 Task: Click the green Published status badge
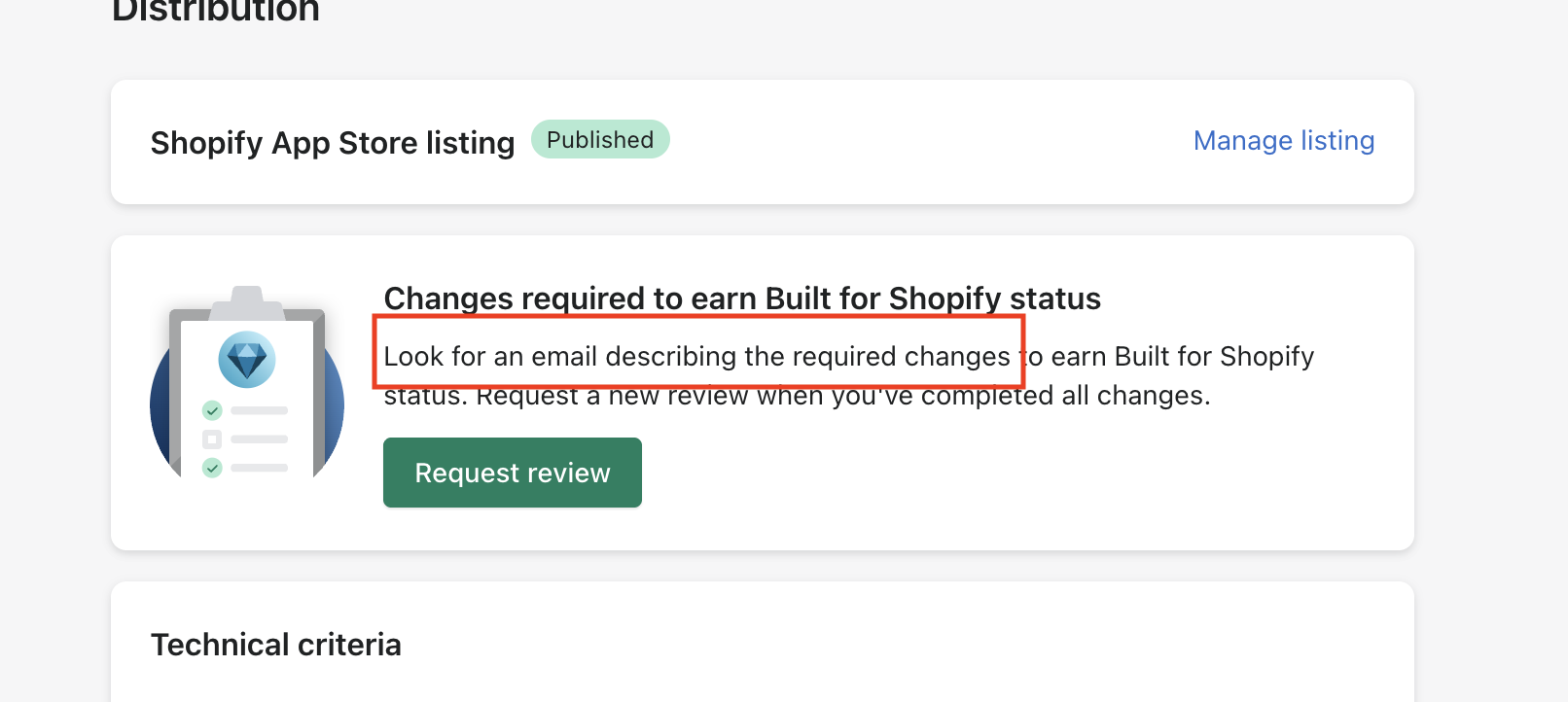pyautogui.click(x=600, y=140)
